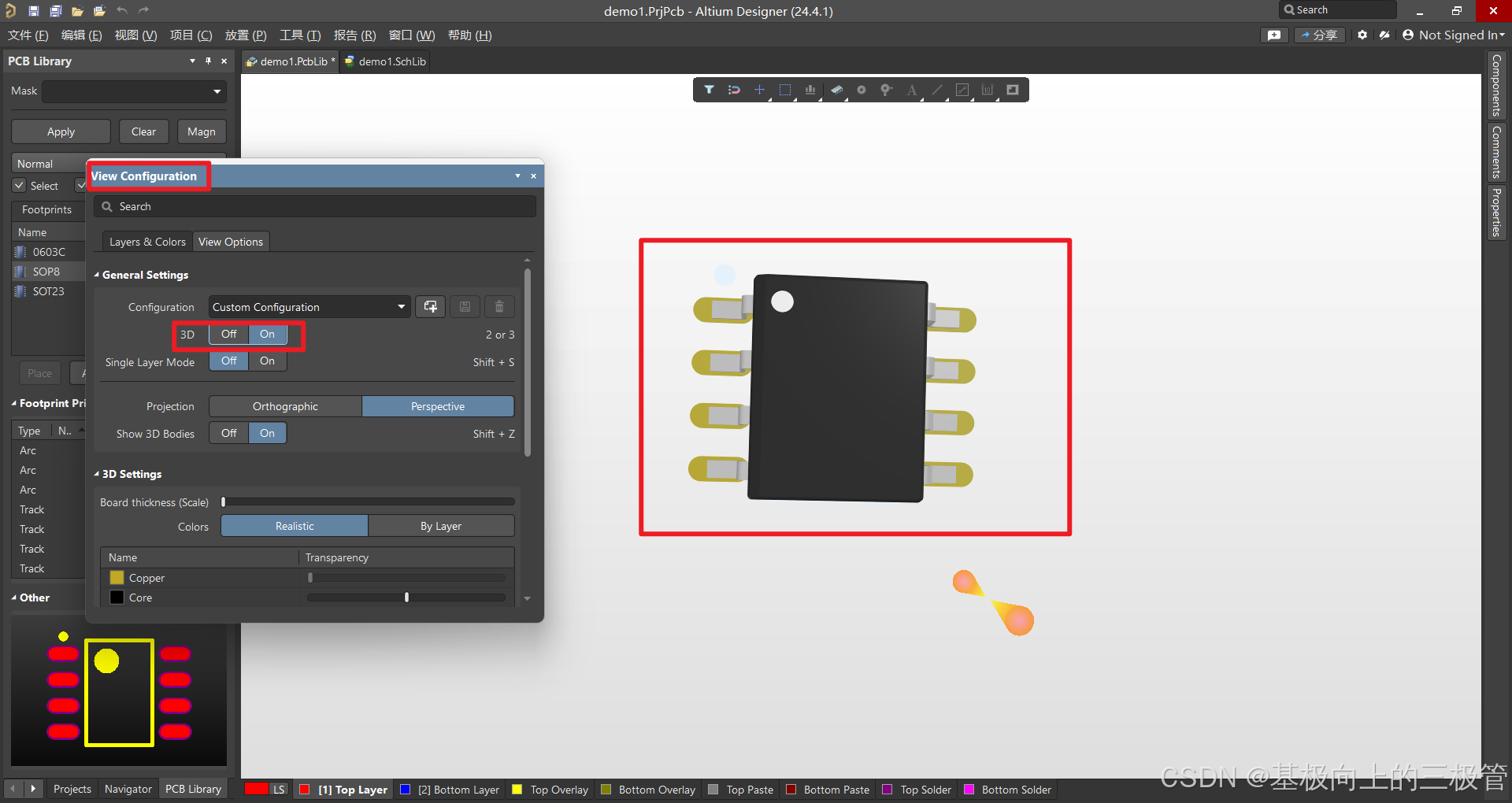Click the Save icon in title bar
Screen dimensions: 1512x803
pyautogui.click(x=34, y=11)
